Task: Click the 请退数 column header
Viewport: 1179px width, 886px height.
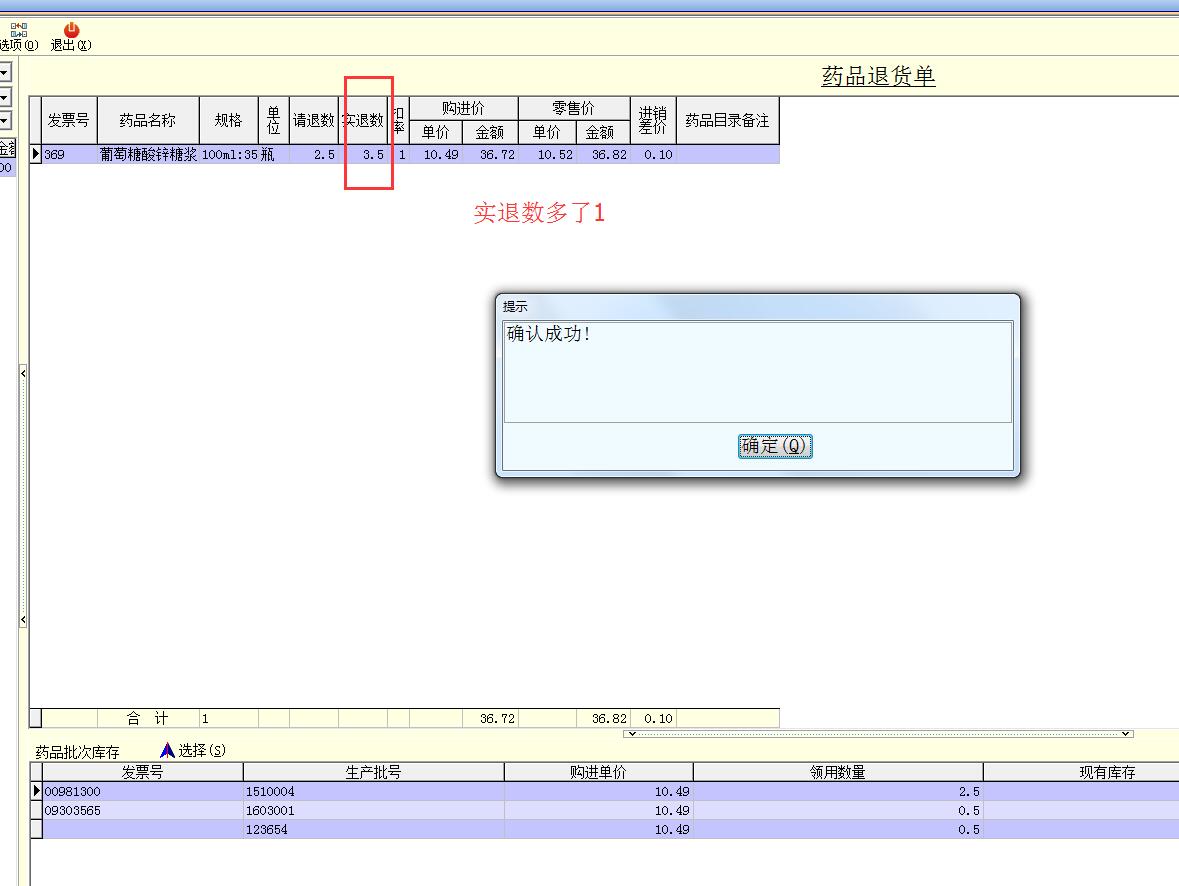Action: tap(313, 120)
